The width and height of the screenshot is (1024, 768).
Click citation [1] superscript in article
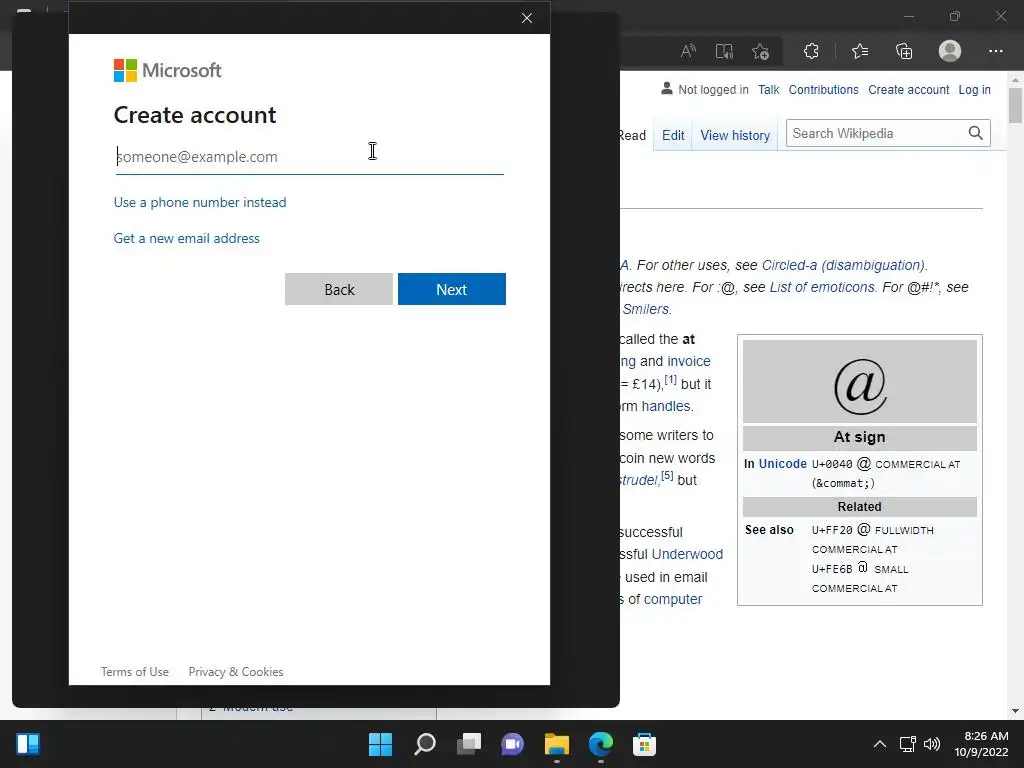click(670, 379)
